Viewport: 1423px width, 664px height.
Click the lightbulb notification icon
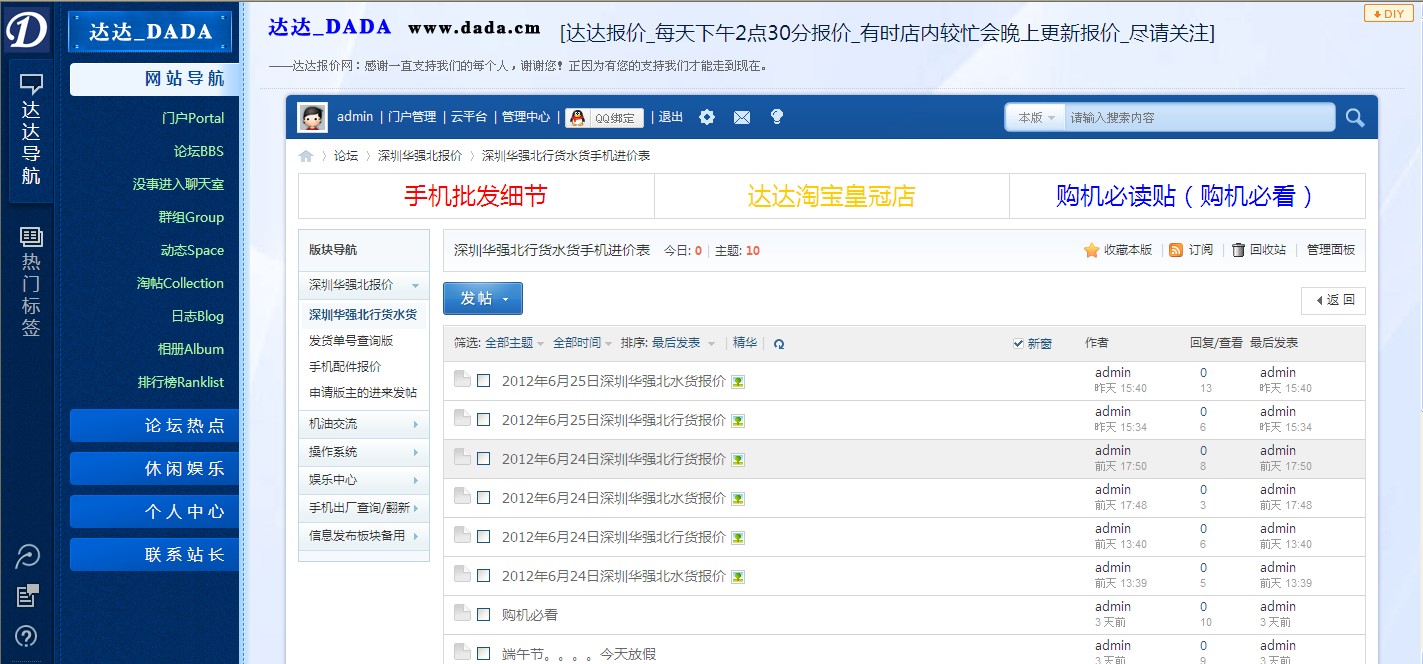[x=776, y=117]
